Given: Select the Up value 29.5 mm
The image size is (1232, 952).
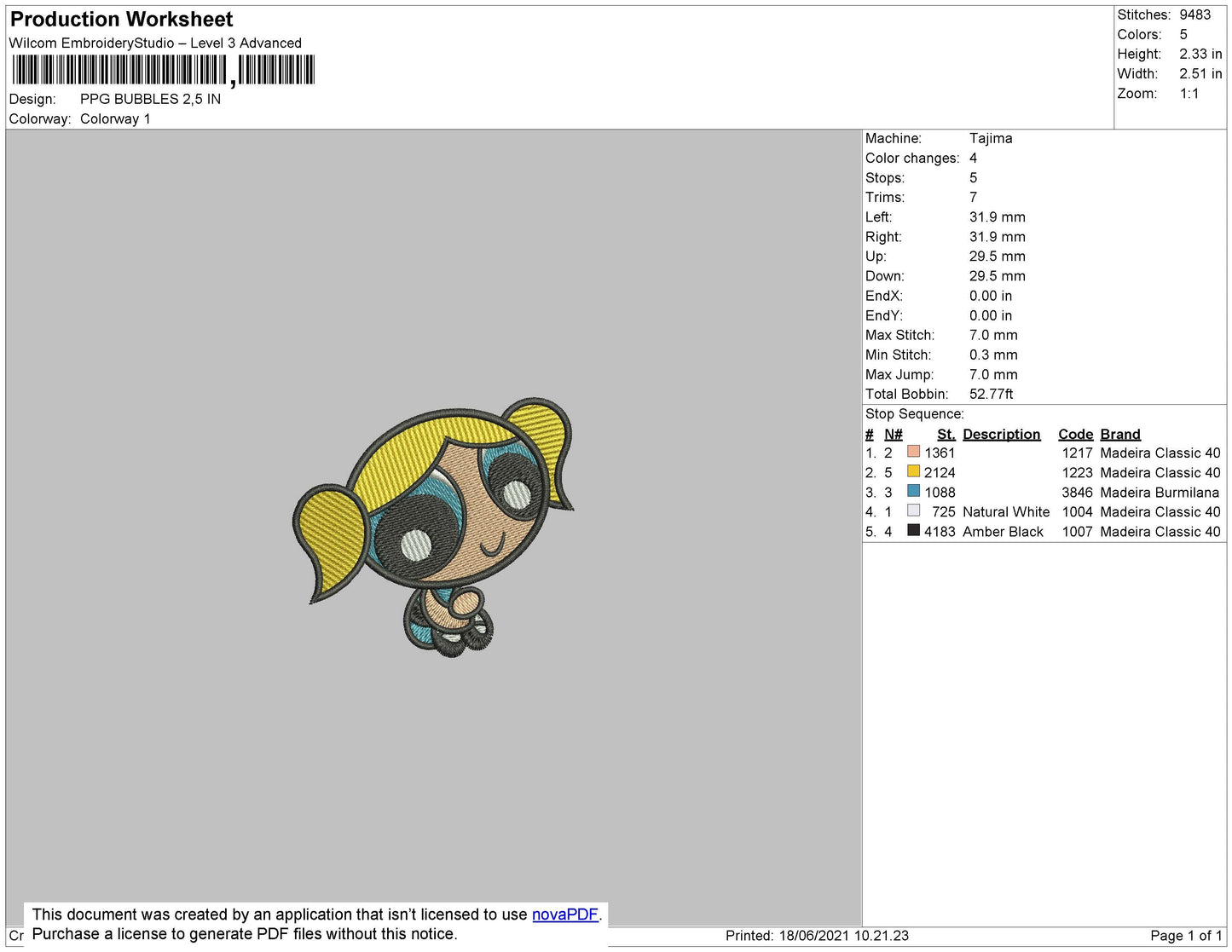Looking at the screenshot, I should [x=998, y=257].
